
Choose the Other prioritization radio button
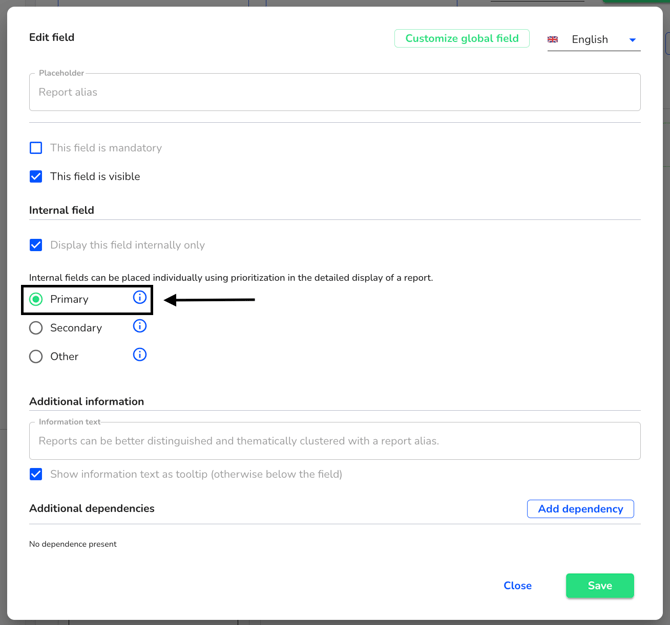pyautogui.click(x=36, y=357)
